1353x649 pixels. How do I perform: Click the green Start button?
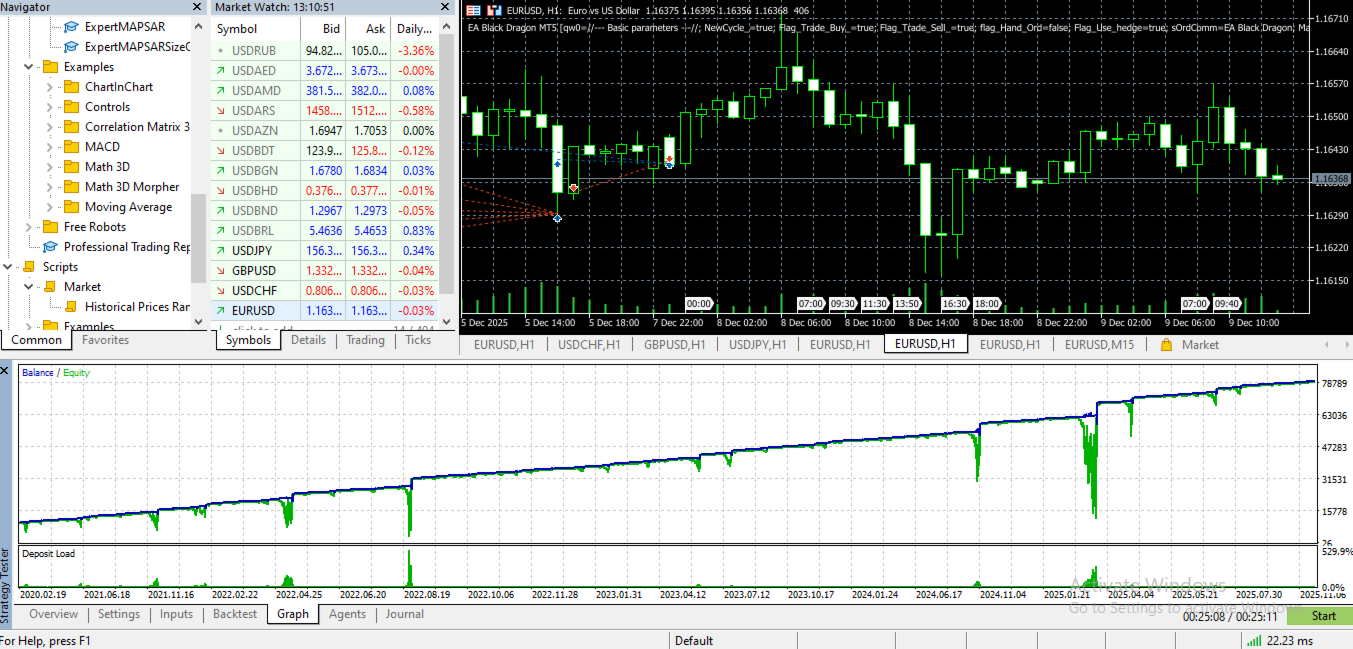pyautogui.click(x=1320, y=616)
